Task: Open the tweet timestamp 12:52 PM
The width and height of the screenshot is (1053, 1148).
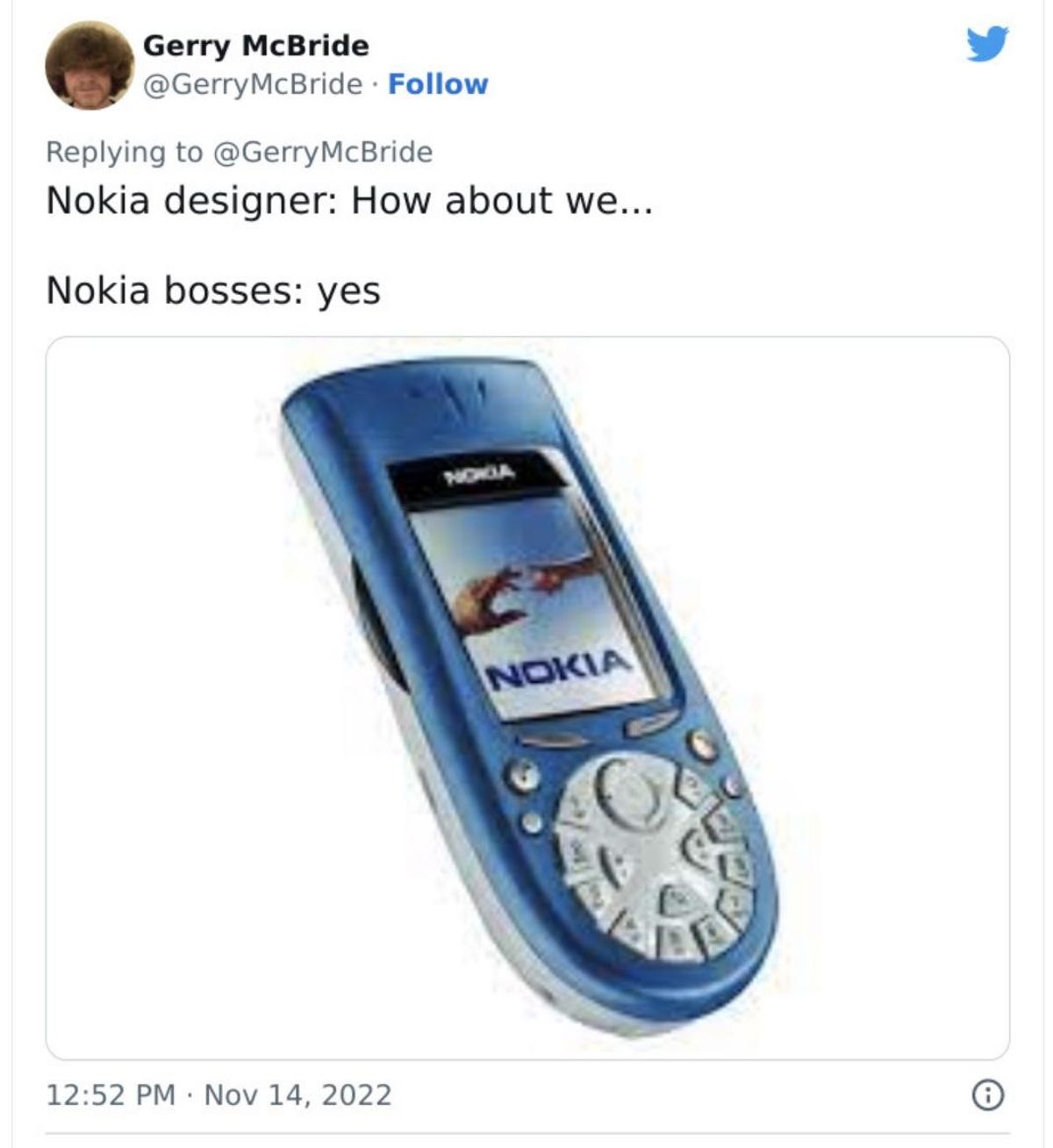Action: (111, 1094)
